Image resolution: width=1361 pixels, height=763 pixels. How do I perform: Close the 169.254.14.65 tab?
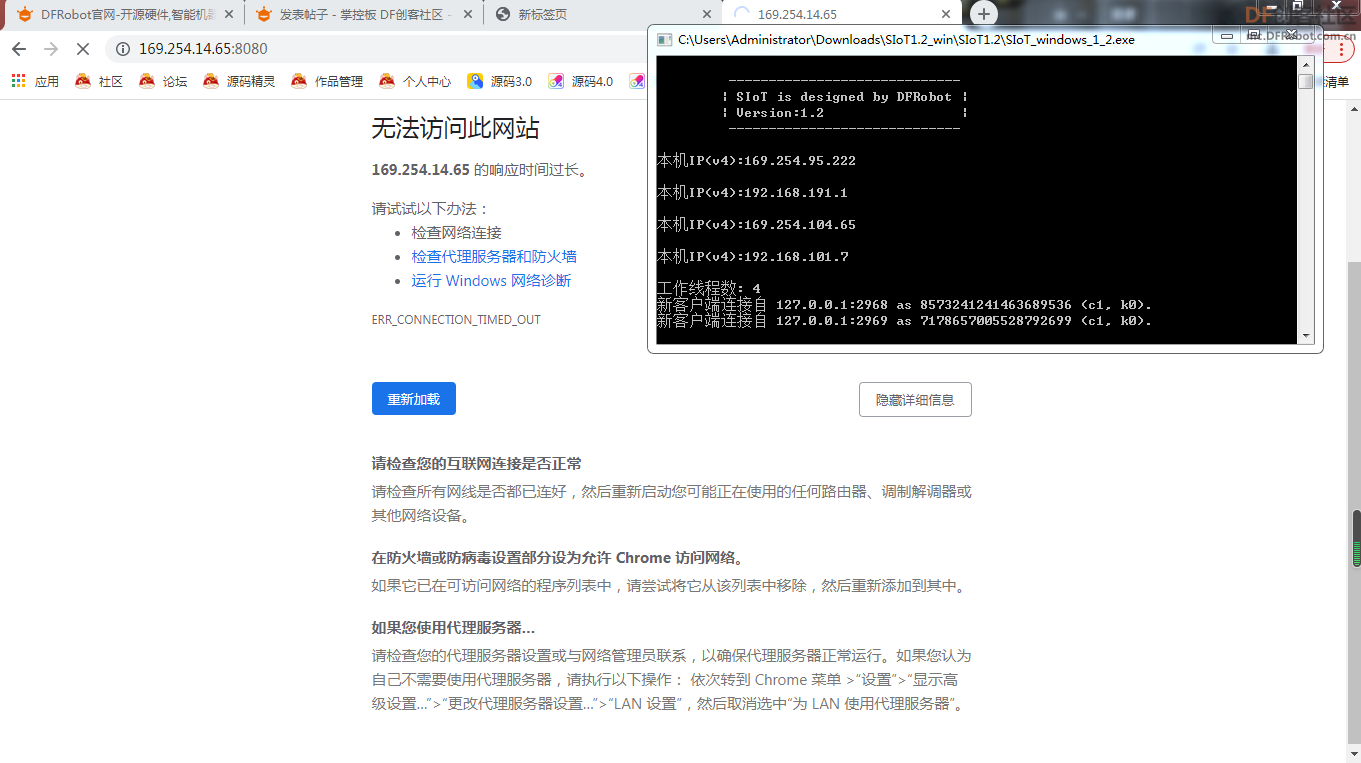coord(945,14)
